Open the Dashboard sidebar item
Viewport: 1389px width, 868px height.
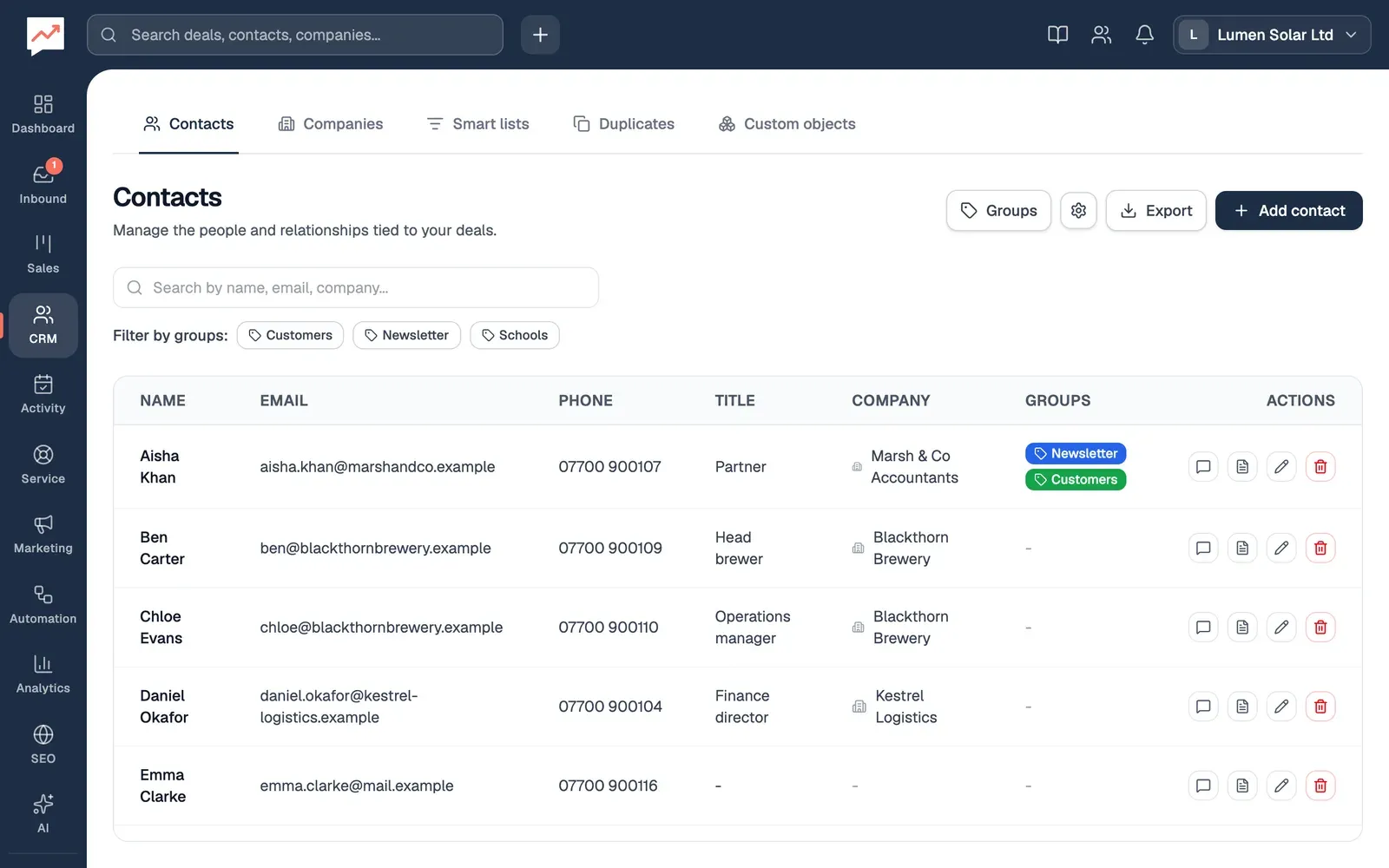click(43, 115)
